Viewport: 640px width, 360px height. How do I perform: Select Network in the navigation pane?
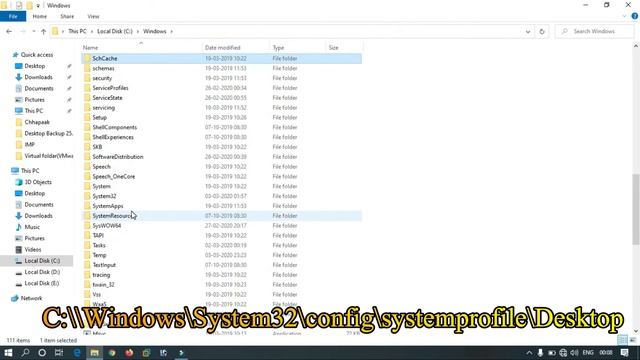pyautogui.click(x=31, y=298)
